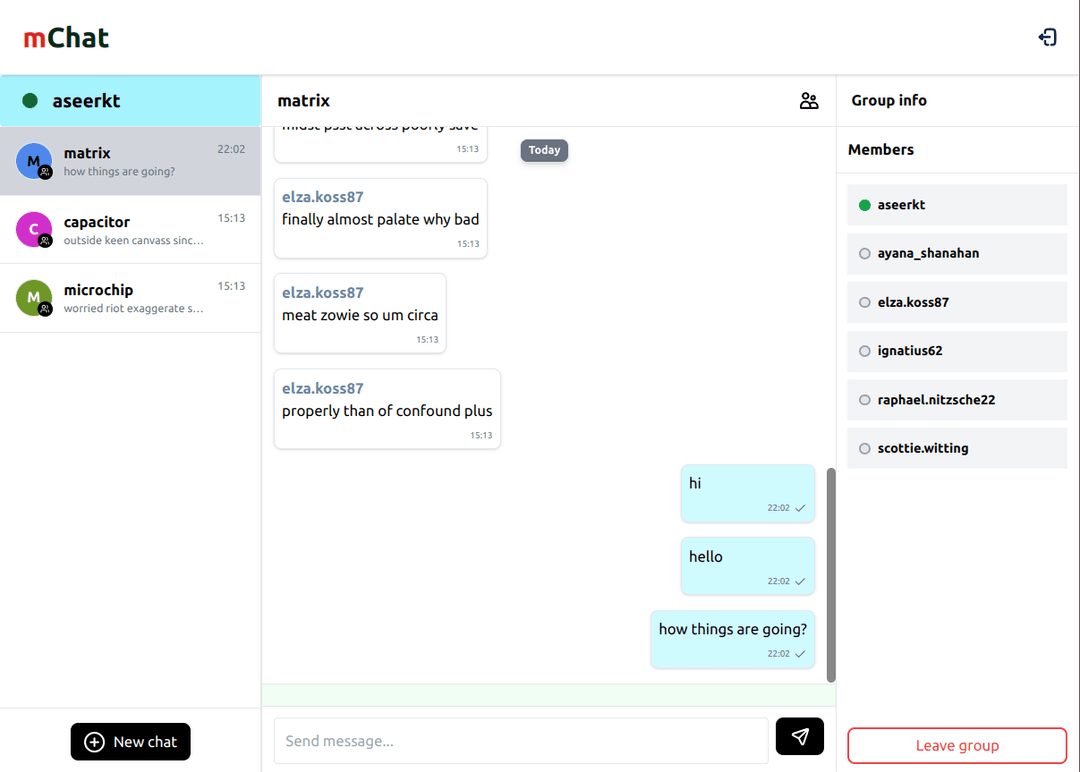
Task: Start a new chat
Action: 130,742
